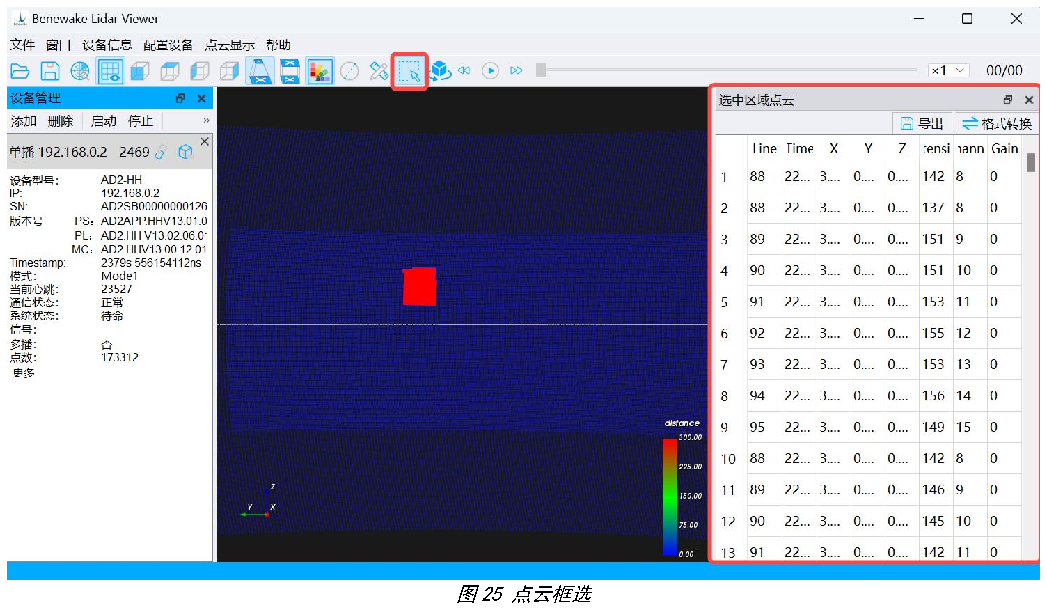Click the circle measurement tool icon

point(349,71)
